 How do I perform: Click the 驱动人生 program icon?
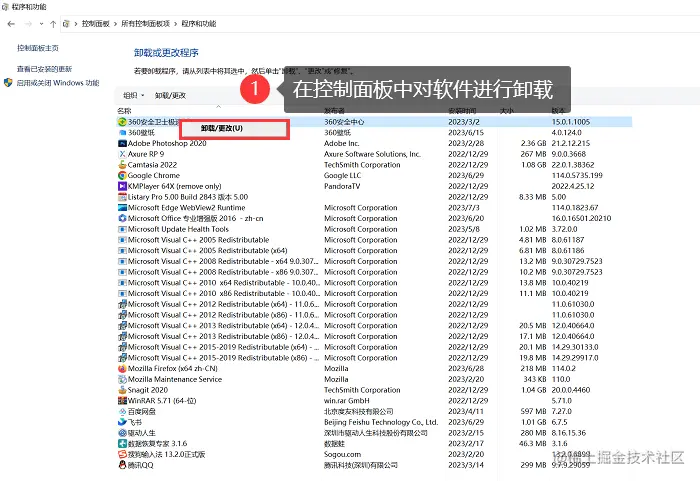(122, 433)
